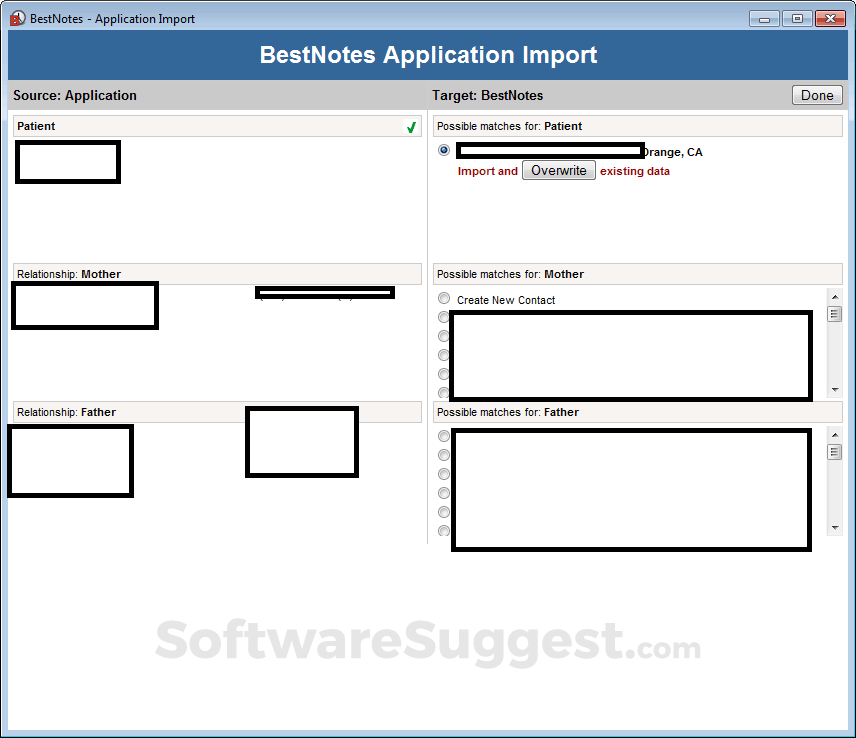Image resolution: width=856 pixels, height=738 pixels.
Task: Click the Create New Contact label text
Action: (x=506, y=300)
